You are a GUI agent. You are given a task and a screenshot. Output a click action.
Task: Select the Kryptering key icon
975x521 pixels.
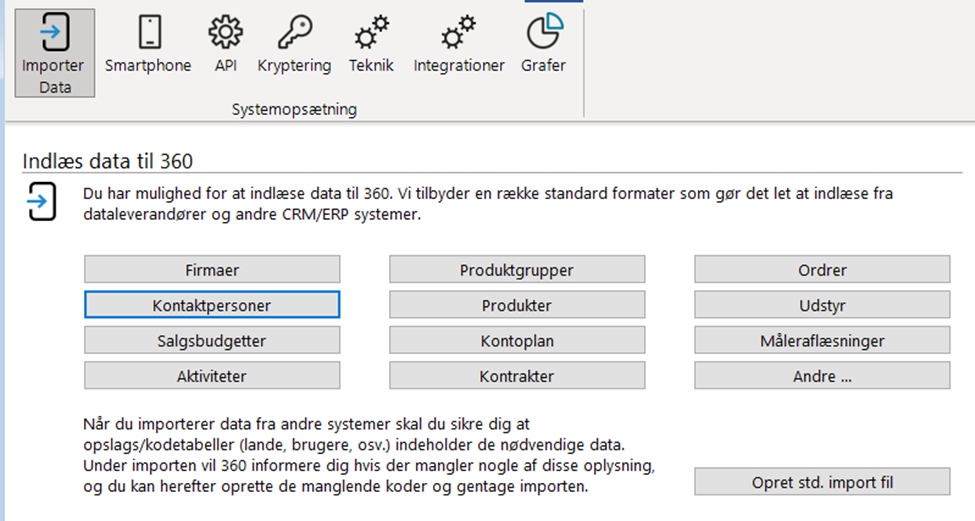(x=295, y=32)
